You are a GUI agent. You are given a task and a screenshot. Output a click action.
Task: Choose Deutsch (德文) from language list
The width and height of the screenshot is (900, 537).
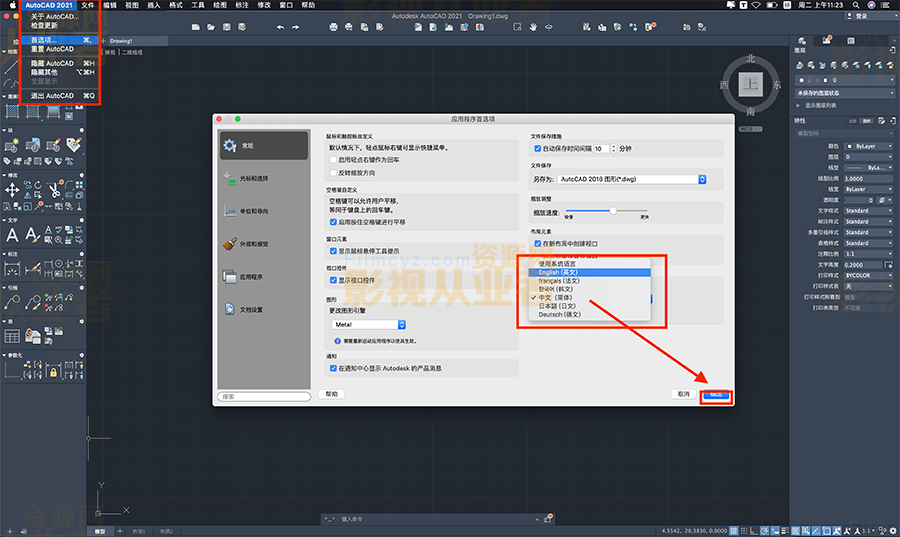coord(589,315)
